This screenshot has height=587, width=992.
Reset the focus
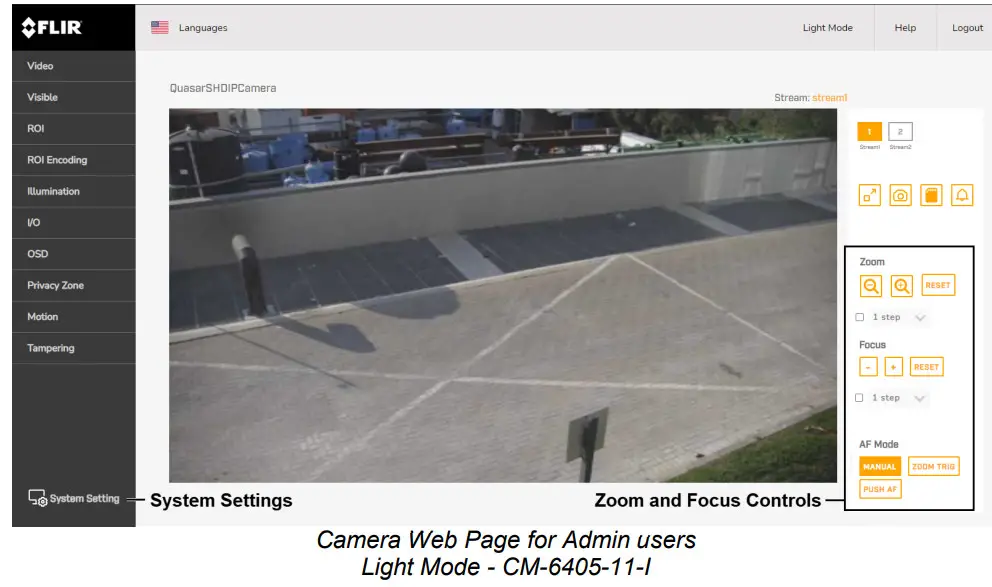click(x=926, y=367)
